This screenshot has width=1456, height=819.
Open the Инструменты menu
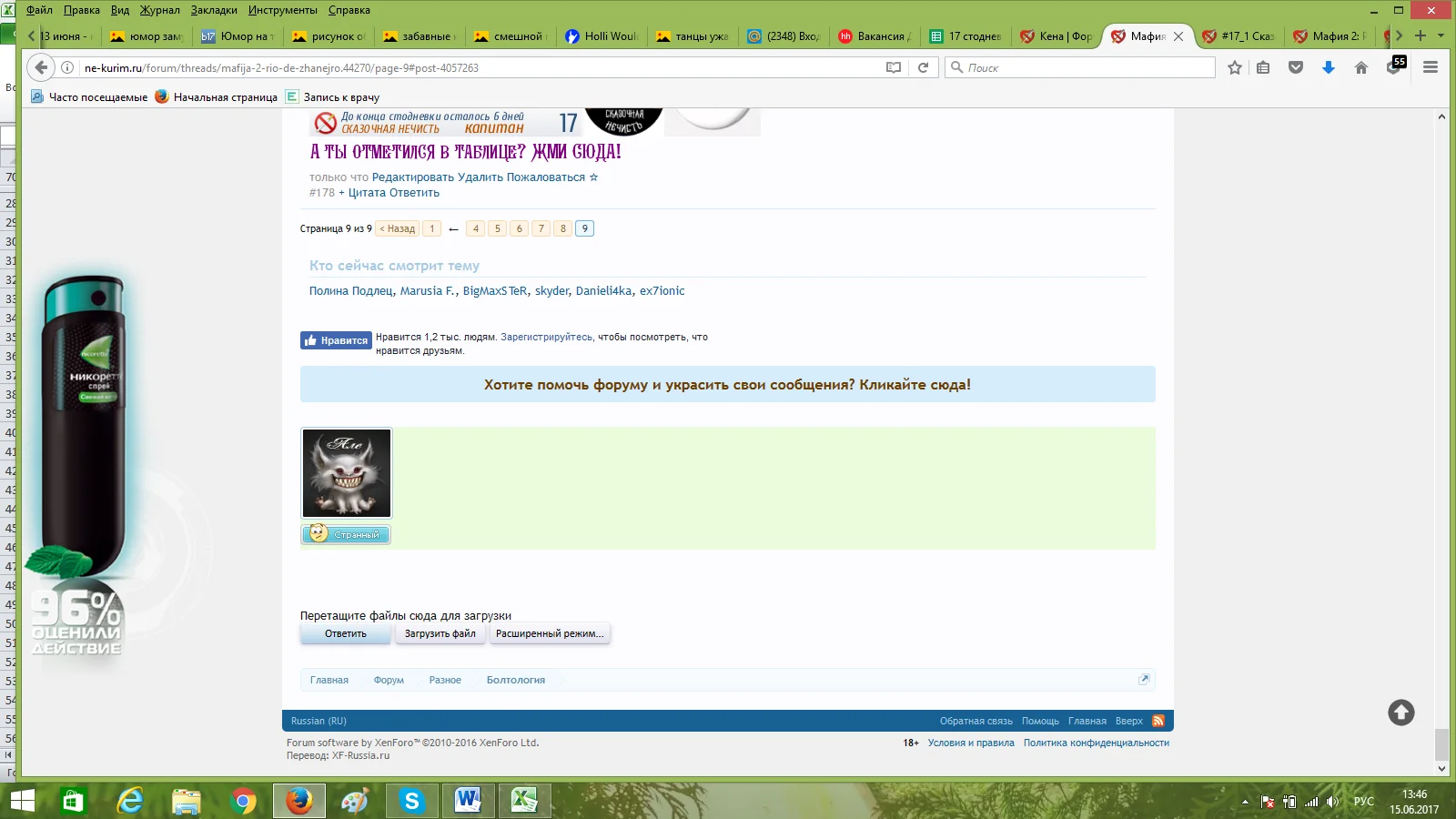(283, 10)
